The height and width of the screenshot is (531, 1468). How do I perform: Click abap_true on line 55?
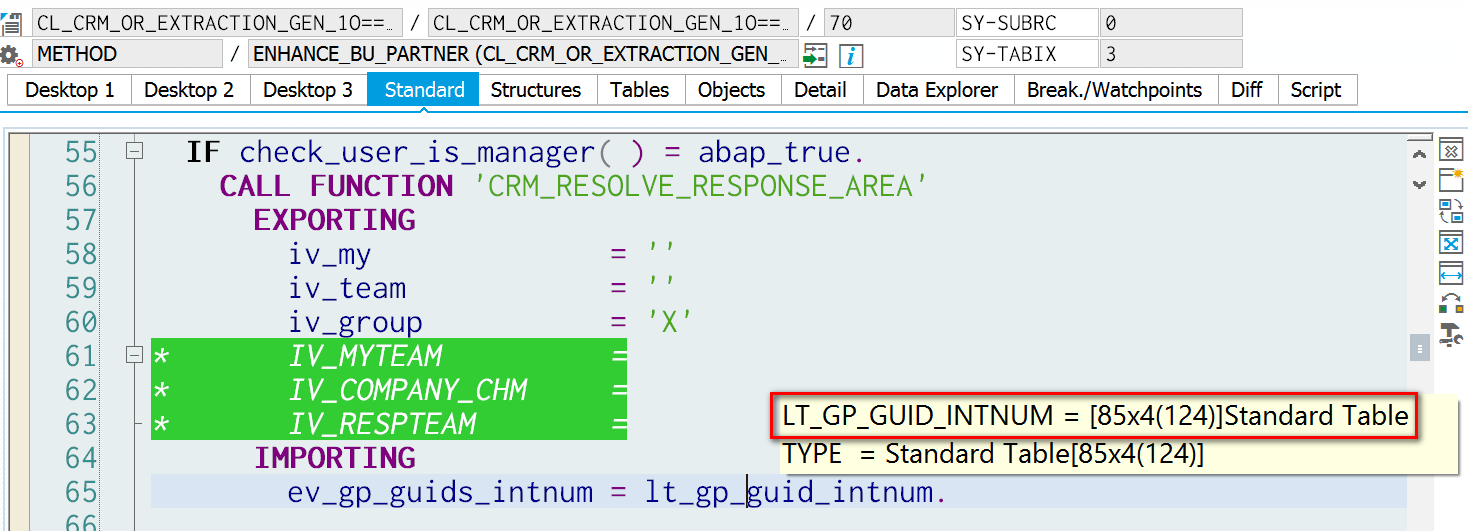click(775, 153)
